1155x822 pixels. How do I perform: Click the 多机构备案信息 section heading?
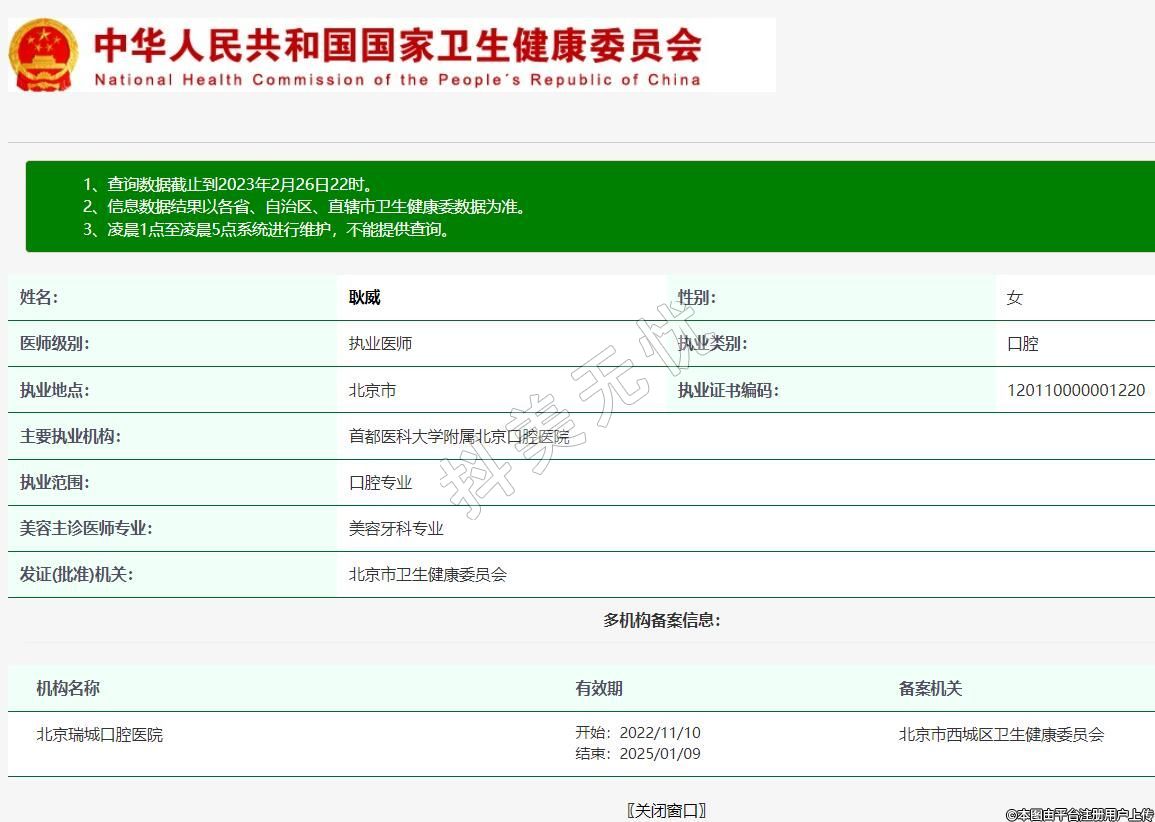661,620
